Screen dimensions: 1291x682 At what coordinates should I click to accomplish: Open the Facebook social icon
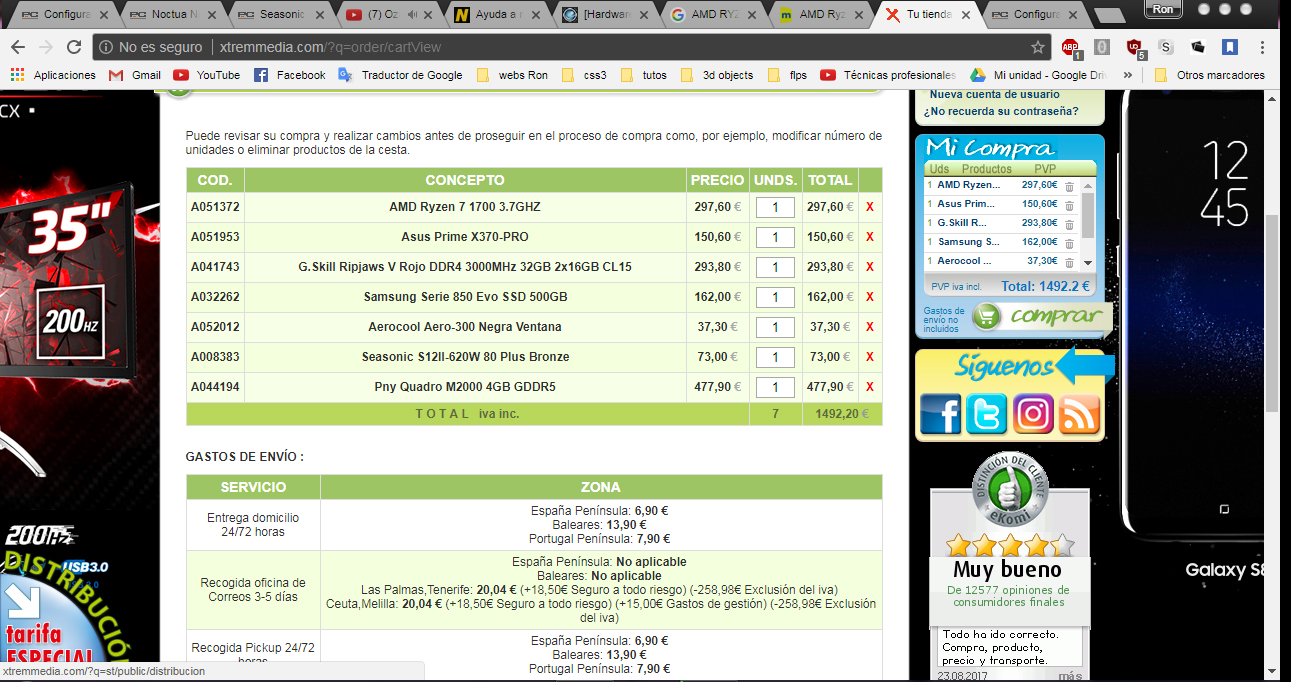point(940,414)
